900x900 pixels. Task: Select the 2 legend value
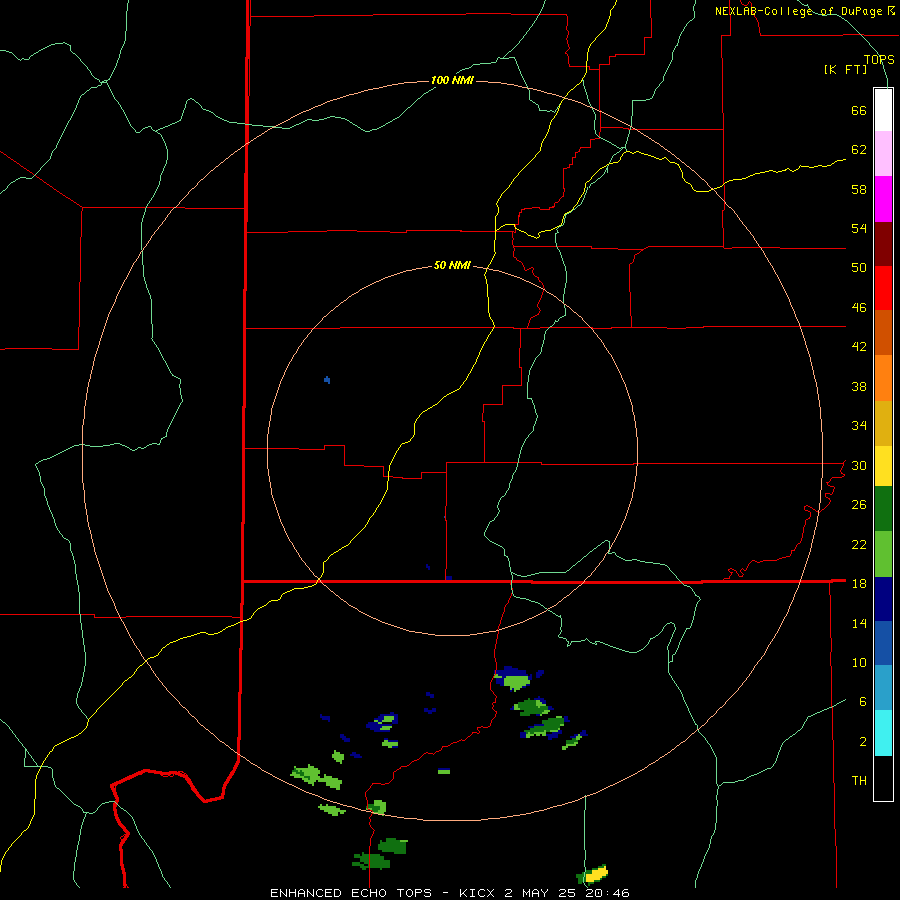pyautogui.click(x=863, y=742)
